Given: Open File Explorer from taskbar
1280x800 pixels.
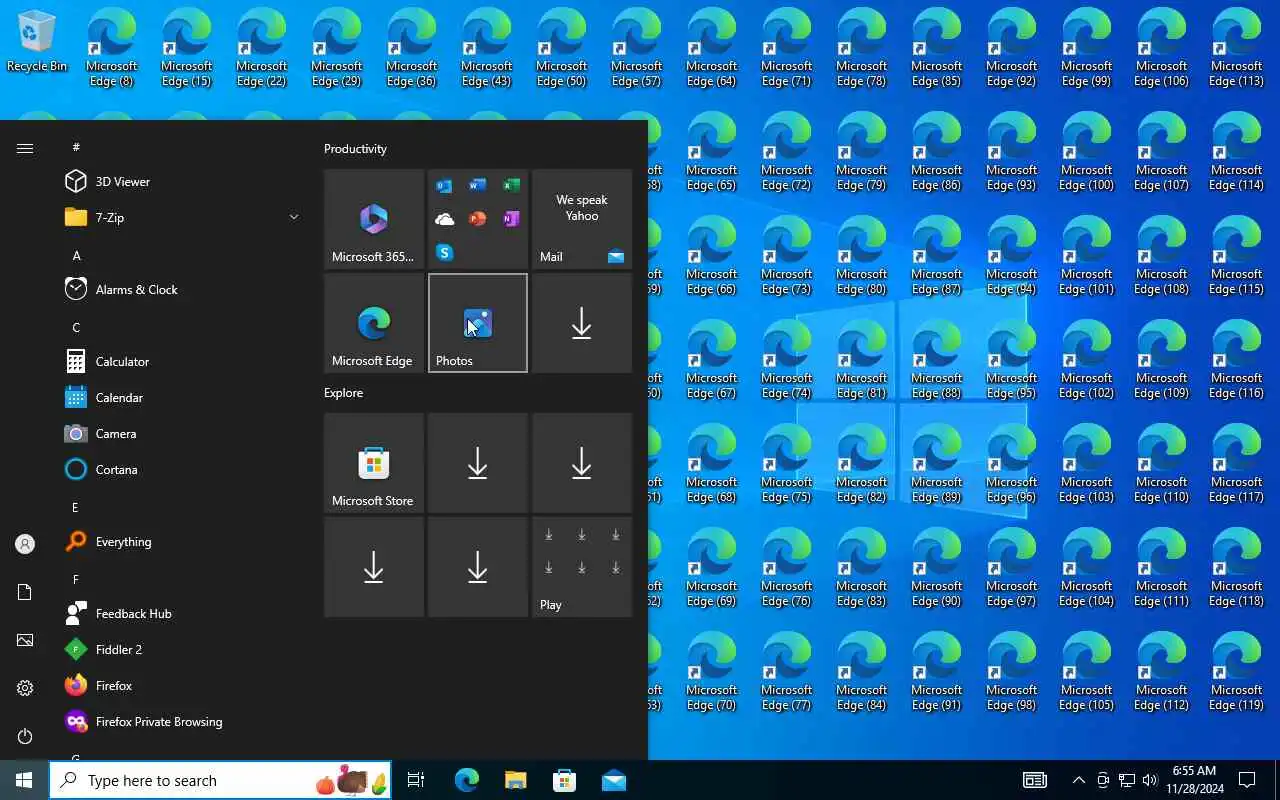Looking at the screenshot, I should click(x=515, y=780).
